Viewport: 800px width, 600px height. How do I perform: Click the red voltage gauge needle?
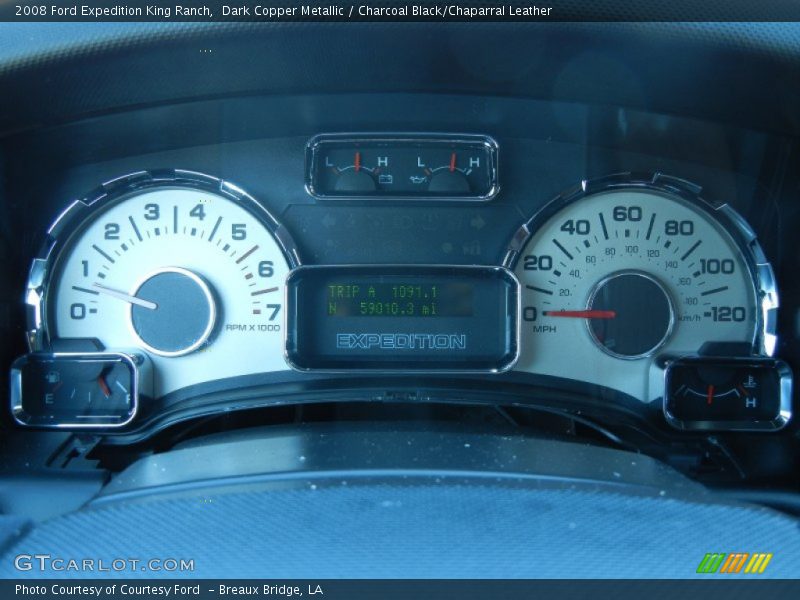pyautogui.click(x=358, y=161)
